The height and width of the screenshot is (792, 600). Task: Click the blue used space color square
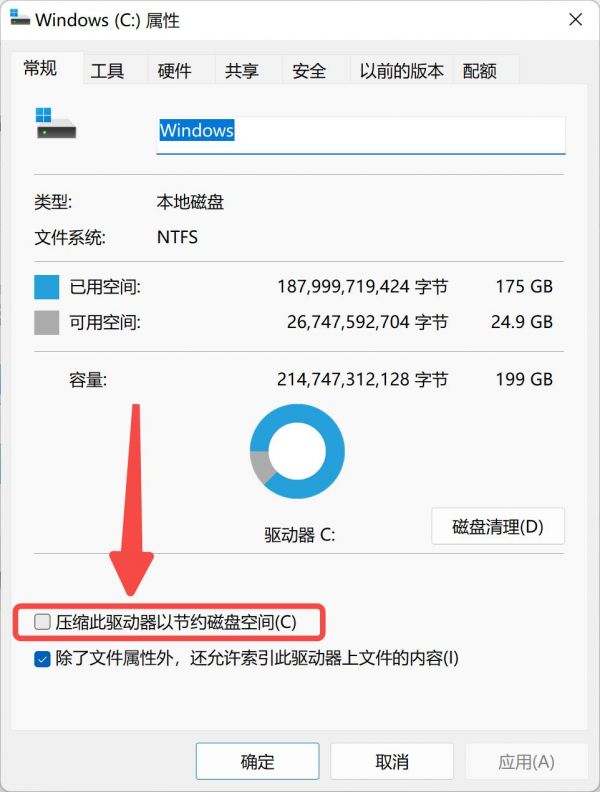[46, 287]
